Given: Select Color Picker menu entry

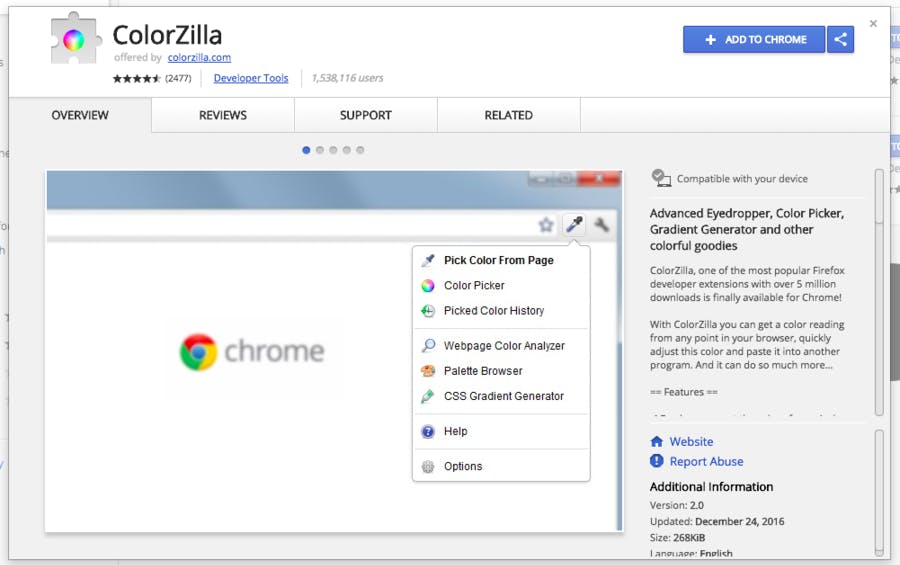Looking at the screenshot, I should [x=474, y=285].
